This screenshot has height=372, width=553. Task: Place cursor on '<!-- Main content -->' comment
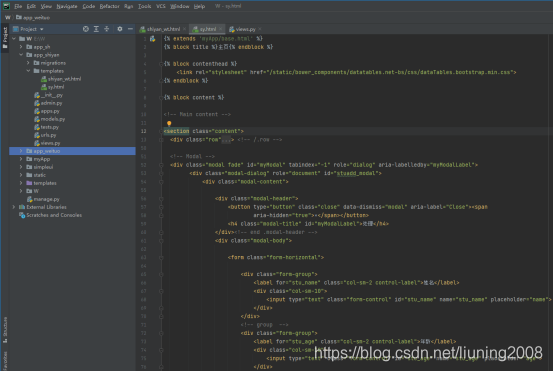point(197,114)
